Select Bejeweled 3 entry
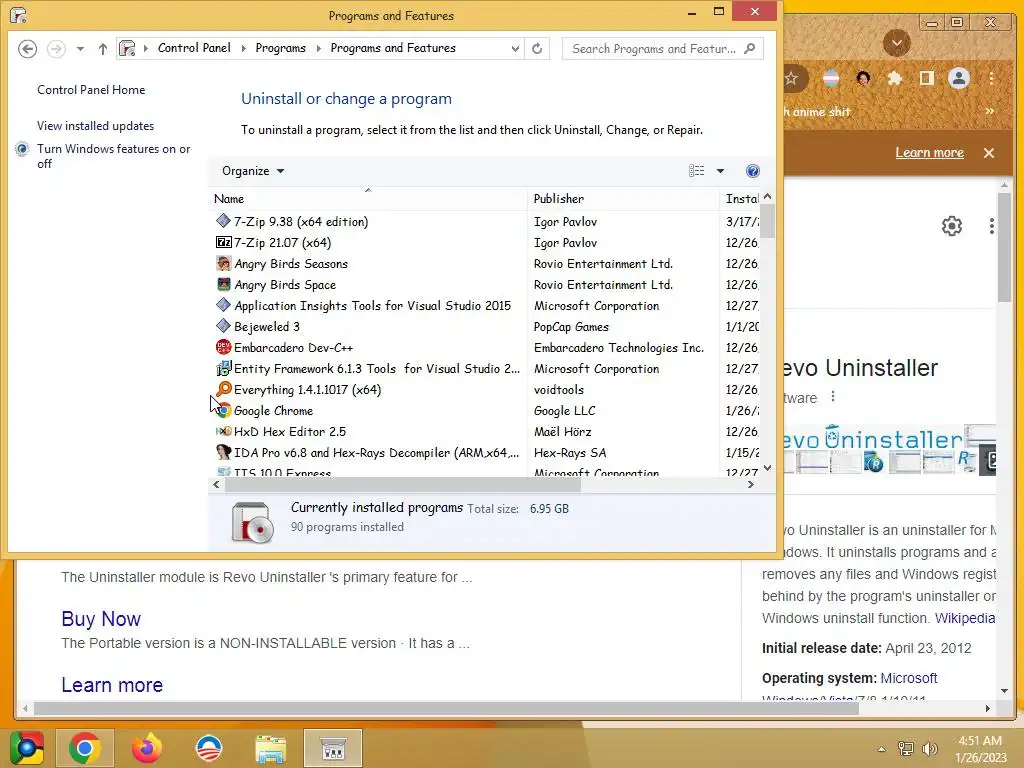 266,327
